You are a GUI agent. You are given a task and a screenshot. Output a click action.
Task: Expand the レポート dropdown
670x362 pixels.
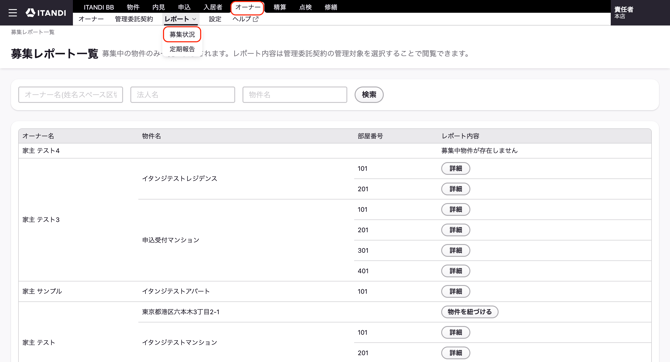(180, 19)
